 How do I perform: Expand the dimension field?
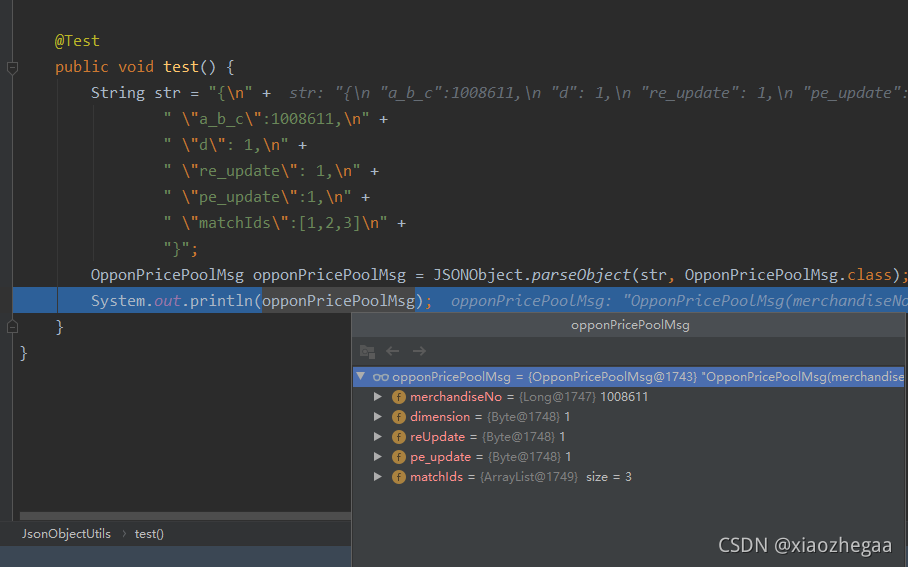point(378,416)
